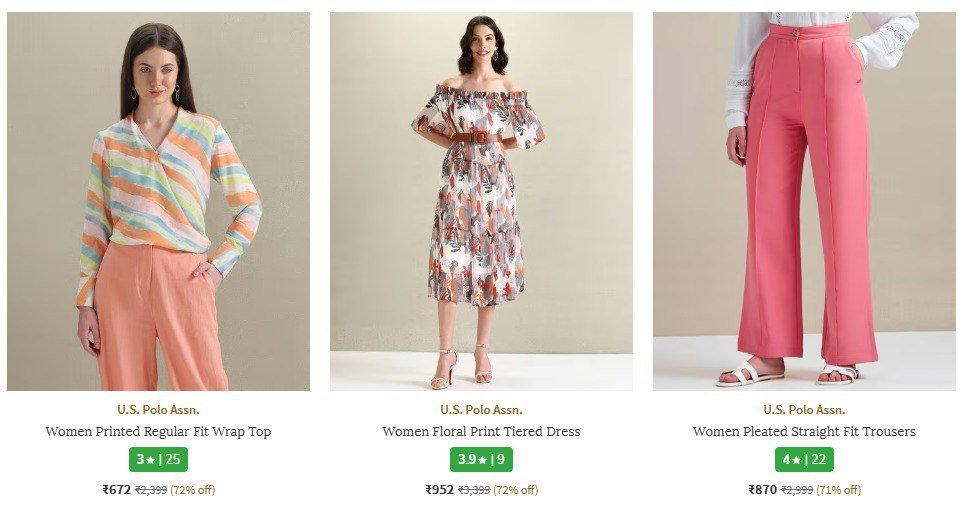Click the ₹870 price of Trousers
967x522 pixels.
(x=762, y=490)
